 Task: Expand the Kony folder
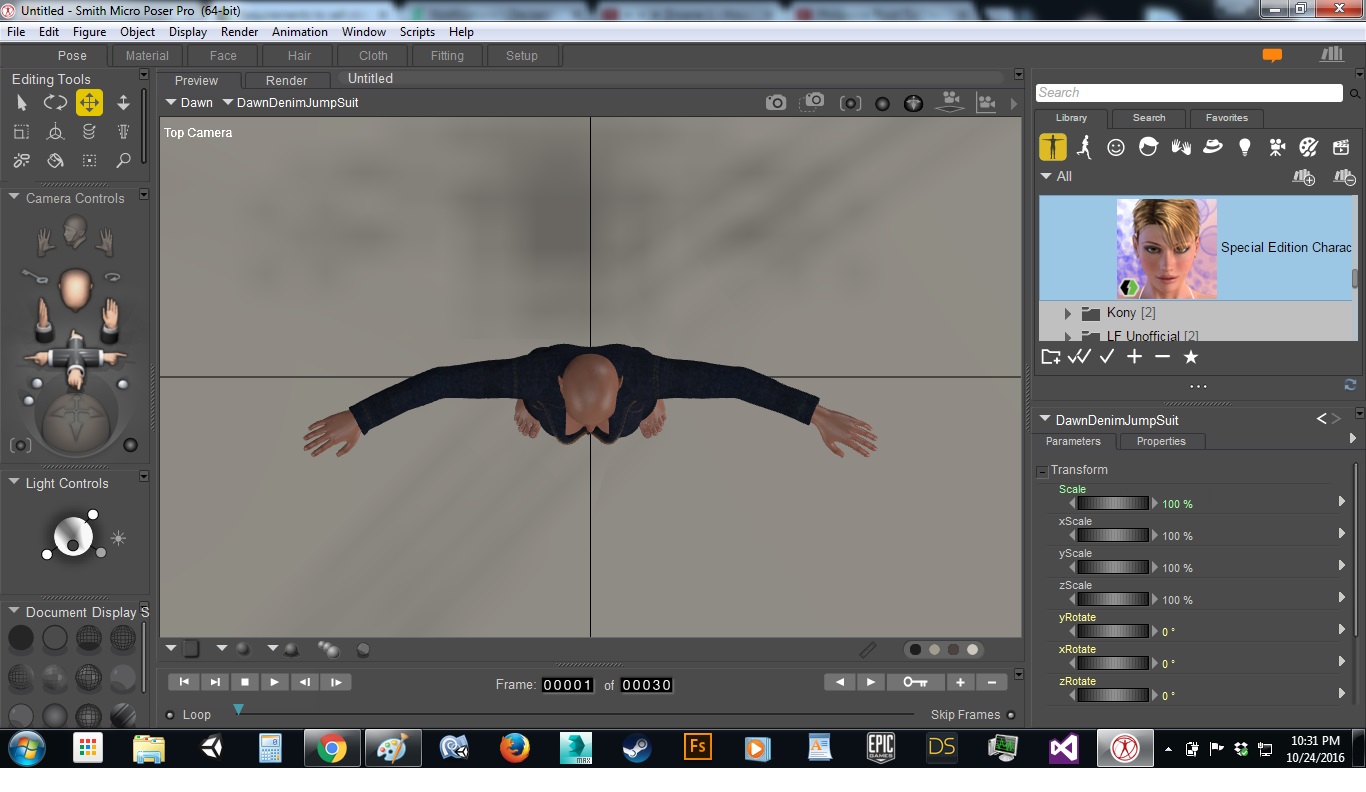pyautogui.click(x=1068, y=314)
